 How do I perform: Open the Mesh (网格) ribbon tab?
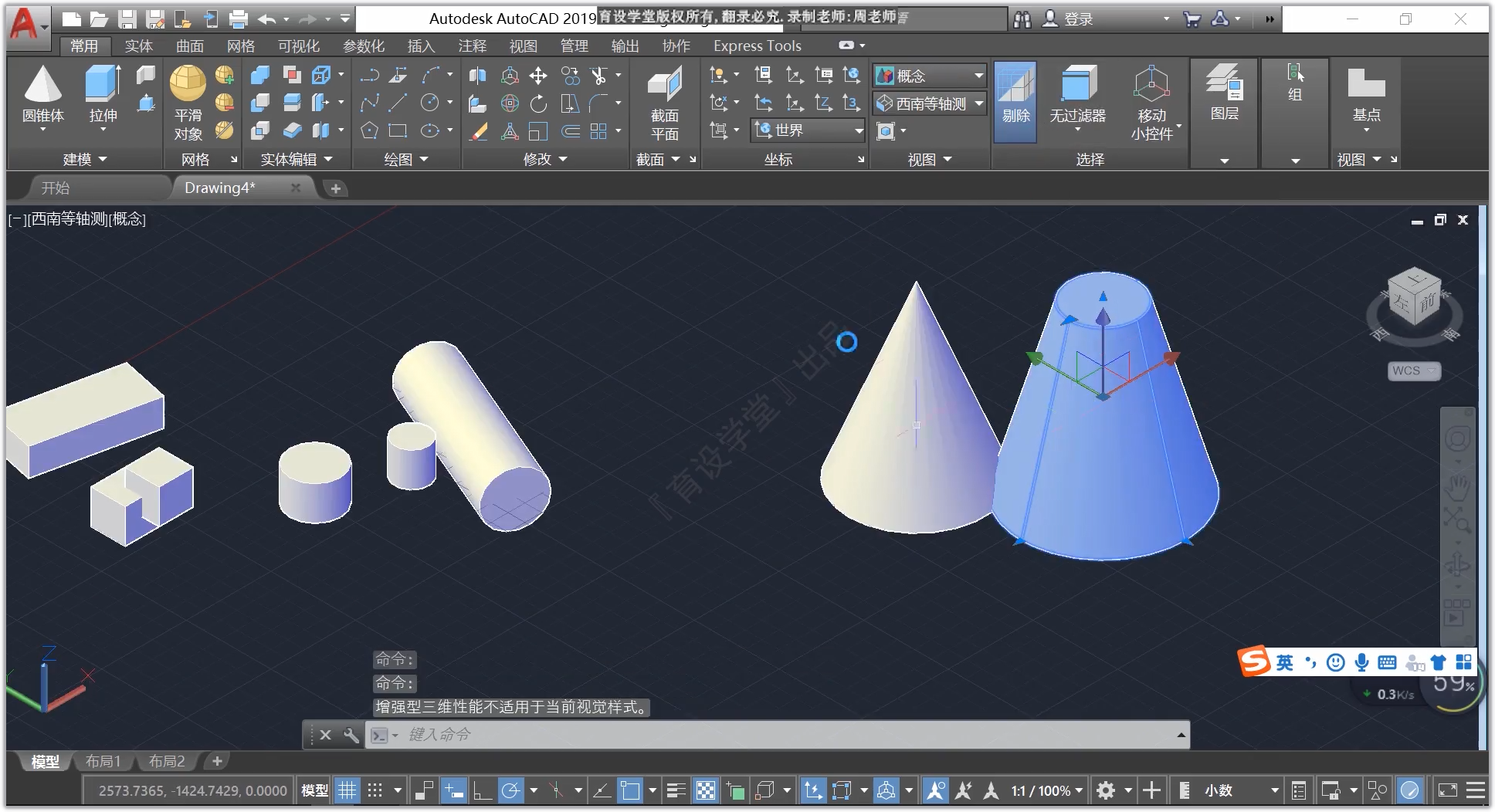coord(241,46)
